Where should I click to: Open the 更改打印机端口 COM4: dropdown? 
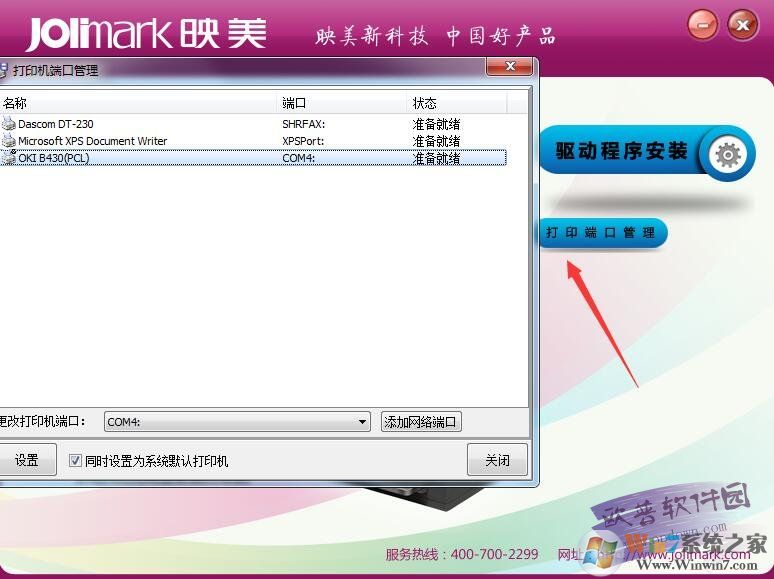[x=237, y=422]
